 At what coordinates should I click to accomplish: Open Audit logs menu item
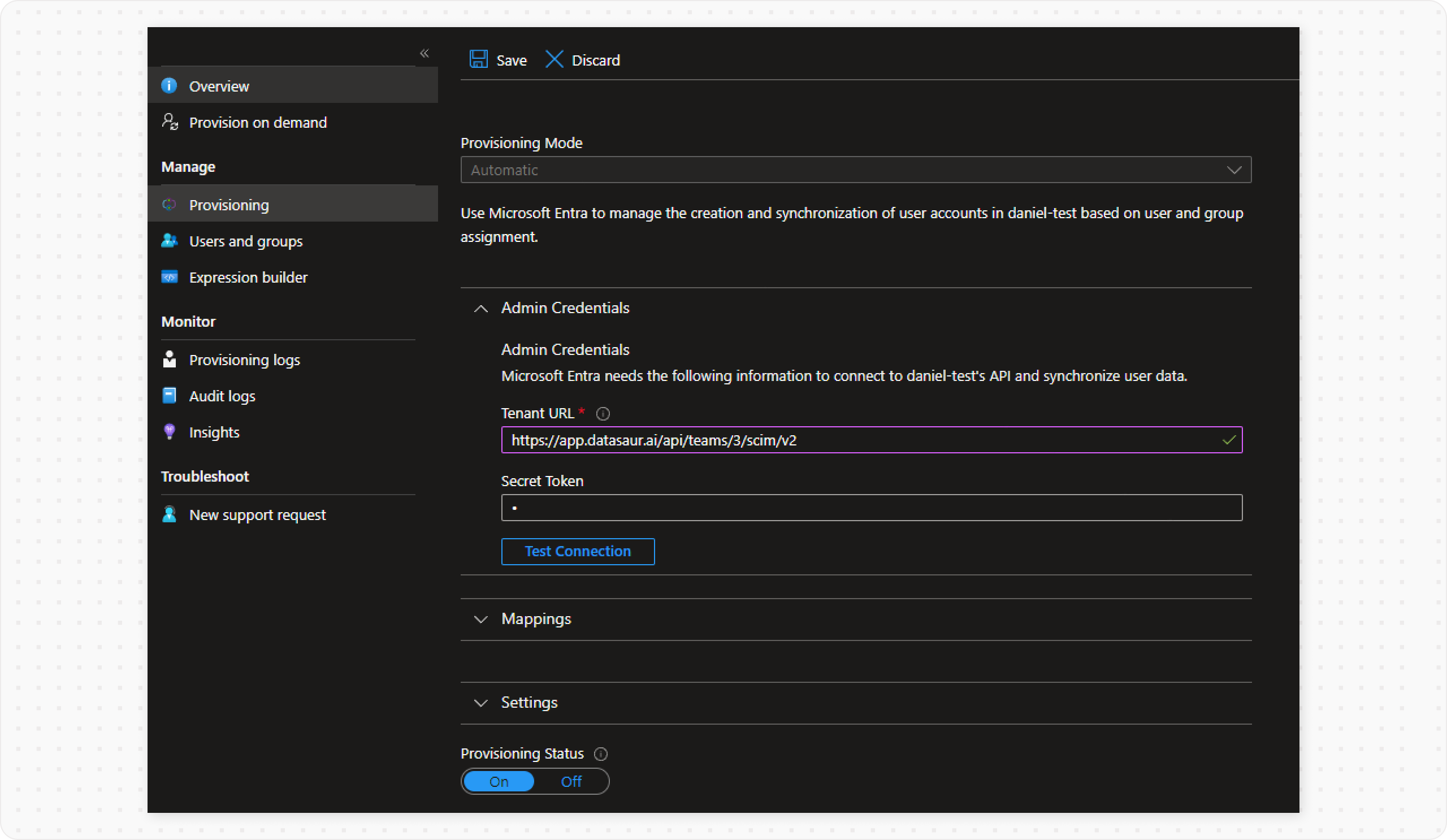(222, 396)
